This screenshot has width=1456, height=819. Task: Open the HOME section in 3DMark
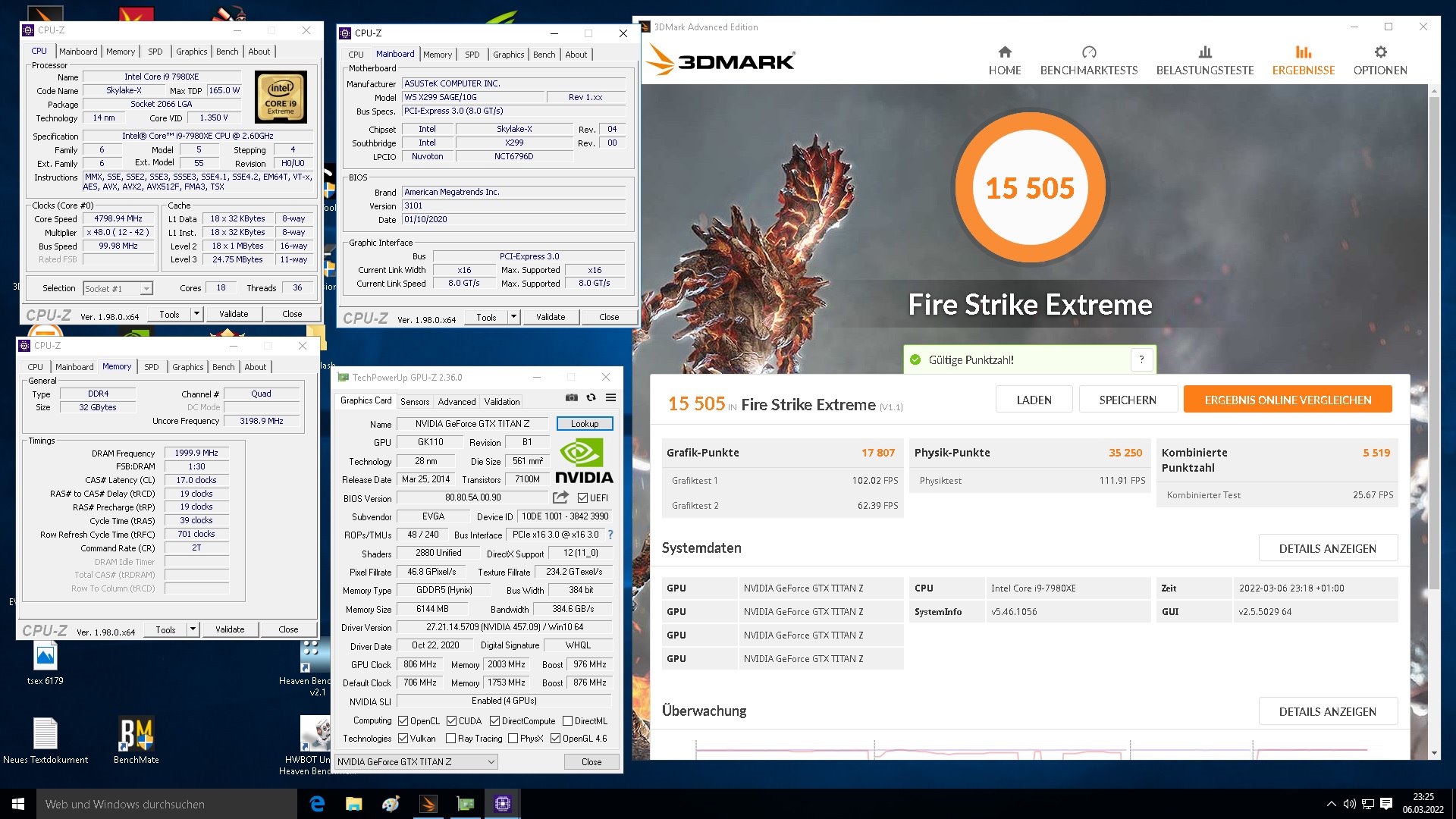[x=1005, y=61]
